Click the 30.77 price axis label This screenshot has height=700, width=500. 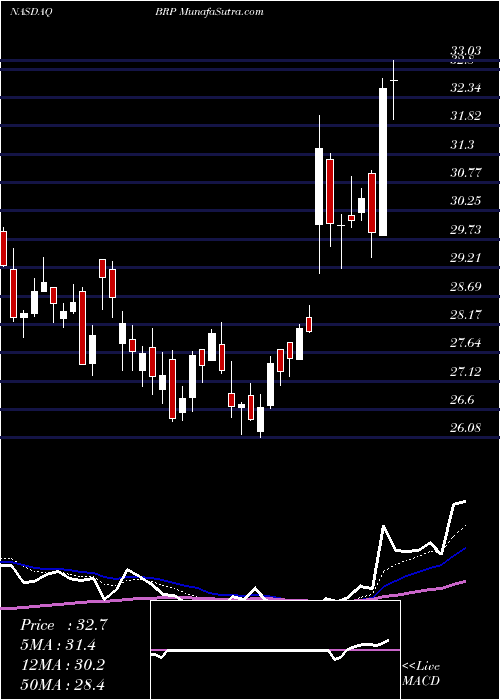(466, 173)
